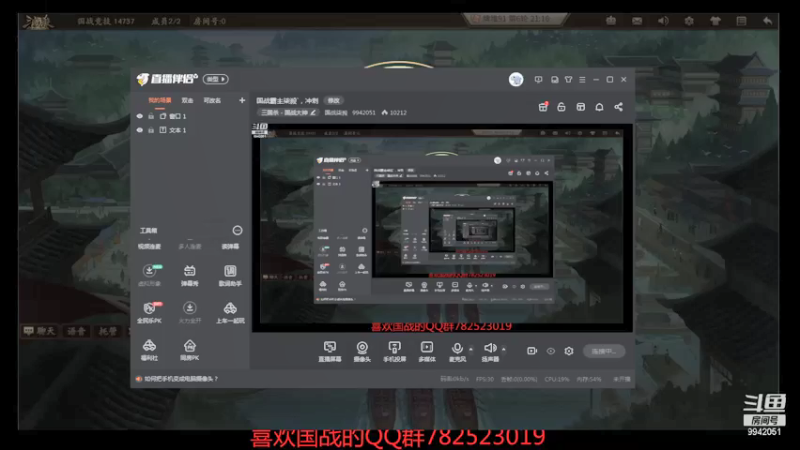Screen dimensions: 800x450
Task: Mute the 麦克风 microphone
Action: [457, 351]
